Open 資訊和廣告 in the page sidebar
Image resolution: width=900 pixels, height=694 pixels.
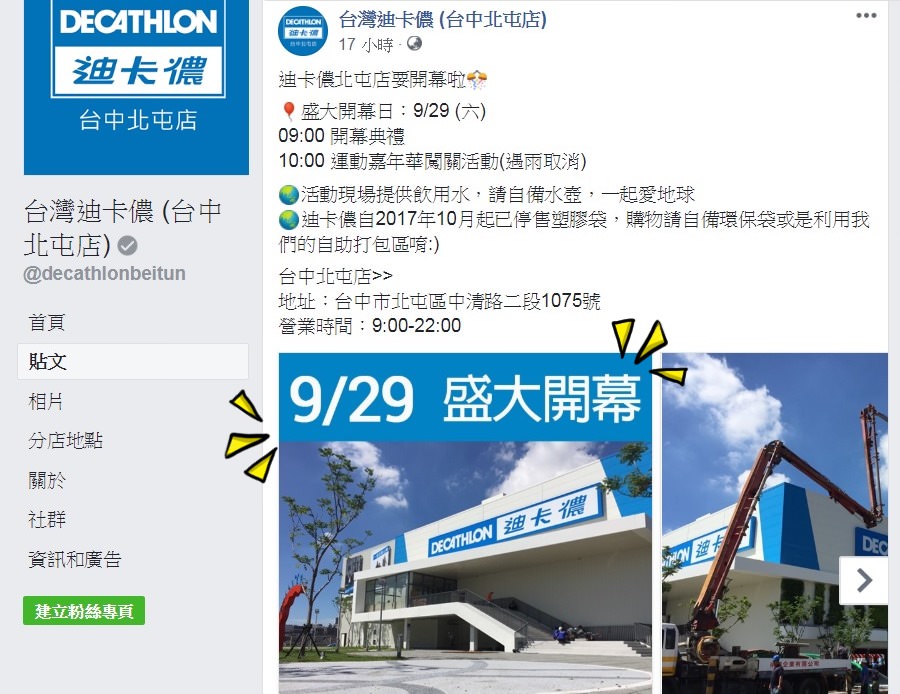point(75,559)
